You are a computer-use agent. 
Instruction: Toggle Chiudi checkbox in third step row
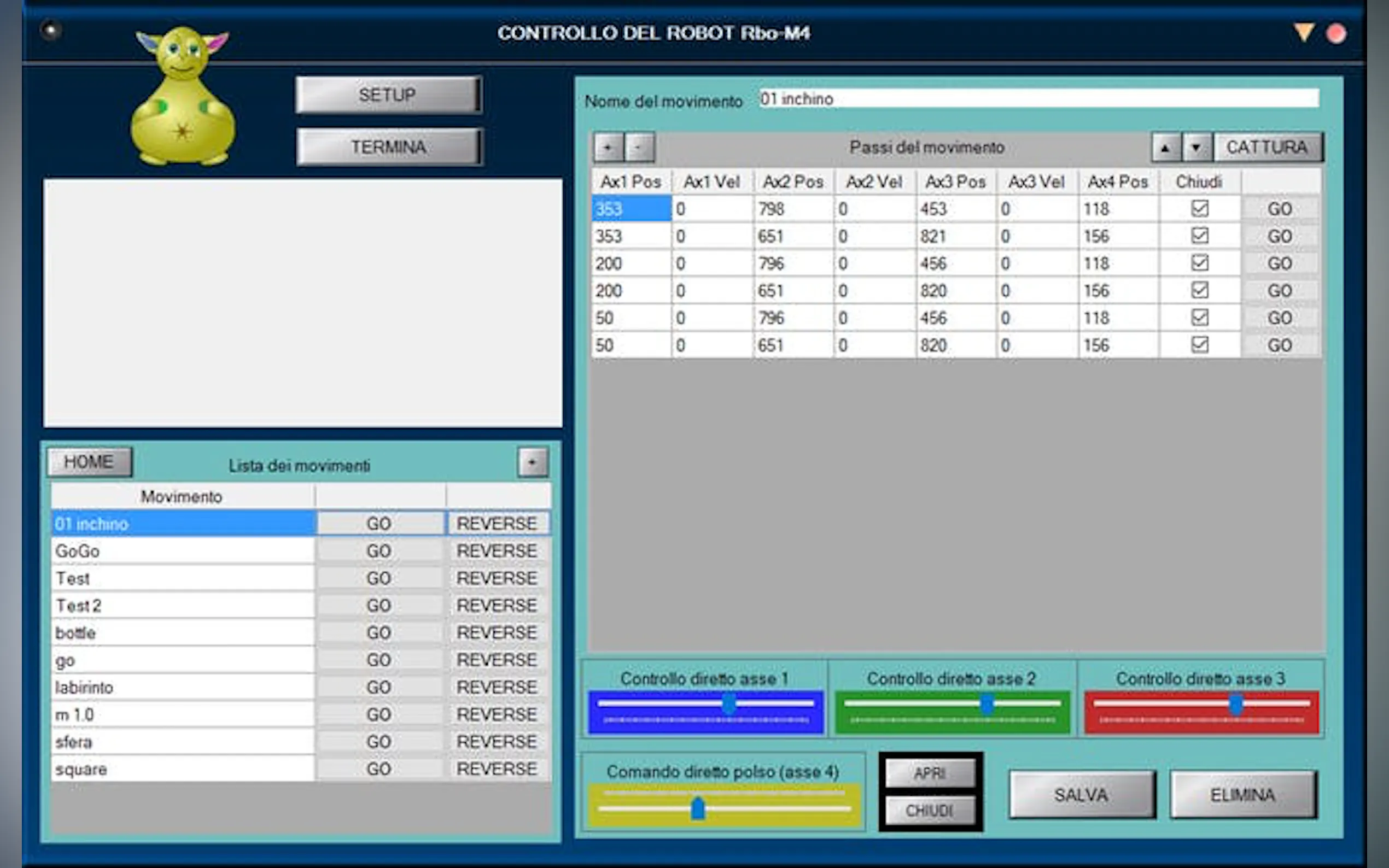[1199, 263]
